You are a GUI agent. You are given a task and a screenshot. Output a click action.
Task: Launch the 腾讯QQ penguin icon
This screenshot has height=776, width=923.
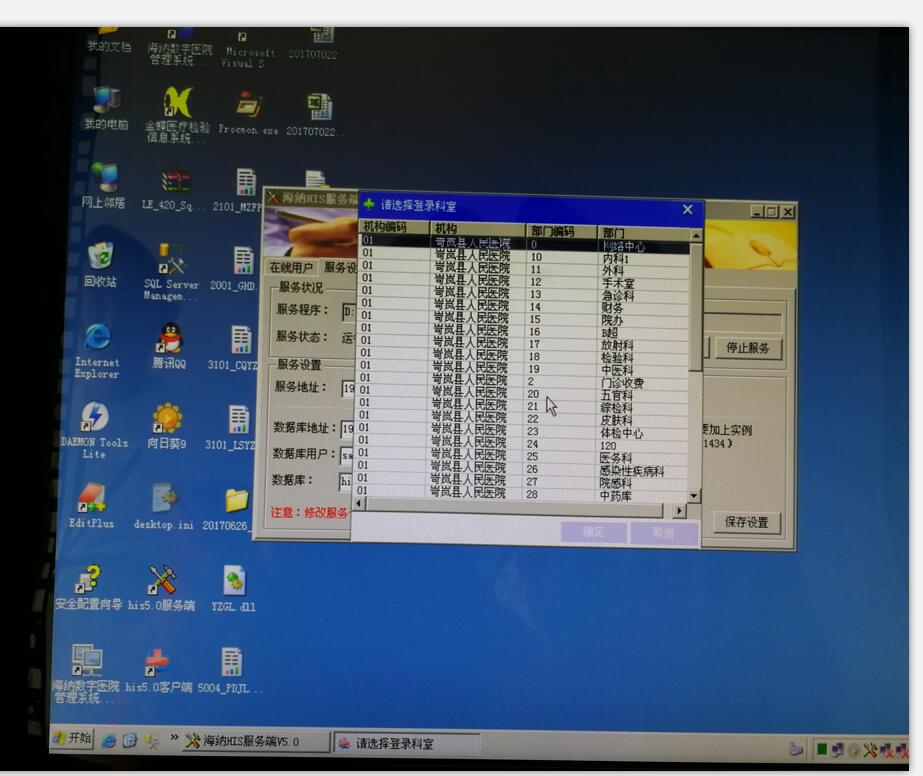pyautogui.click(x=168, y=341)
